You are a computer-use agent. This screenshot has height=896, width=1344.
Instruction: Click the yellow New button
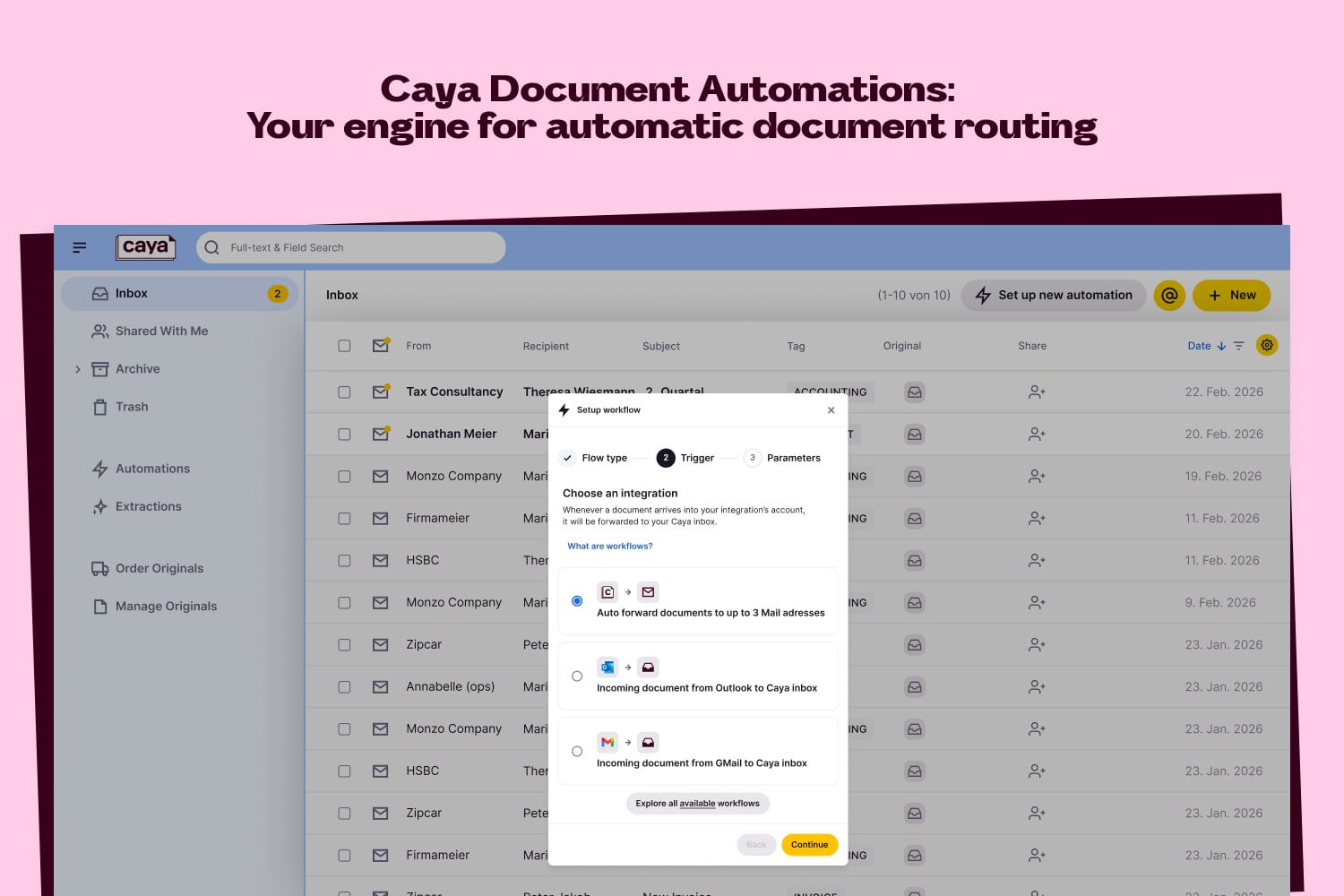(1231, 295)
